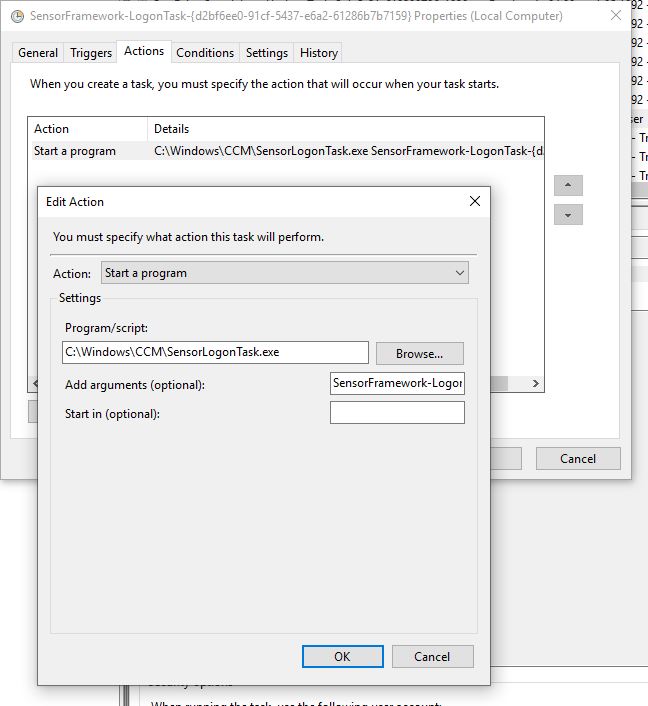Cancel the Edit Action dialog
This screenshot has height=706, width=648.
pos(432,656)
